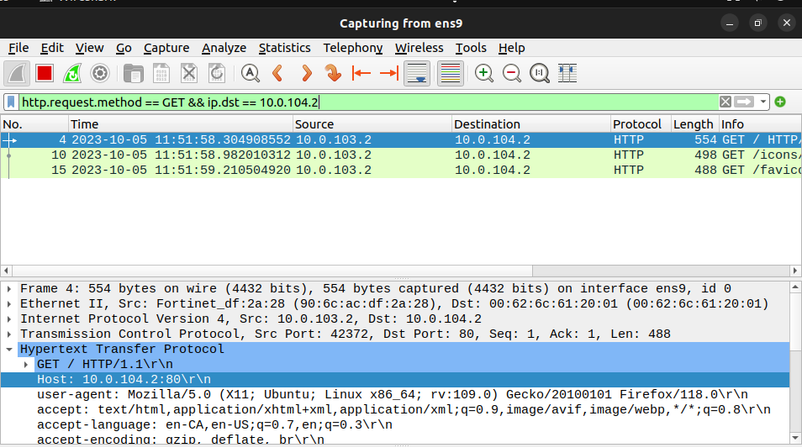Toggle packet list colorization
Viewport: 802px width, 447px height.
pyautogui.click(x=450, y=74)
